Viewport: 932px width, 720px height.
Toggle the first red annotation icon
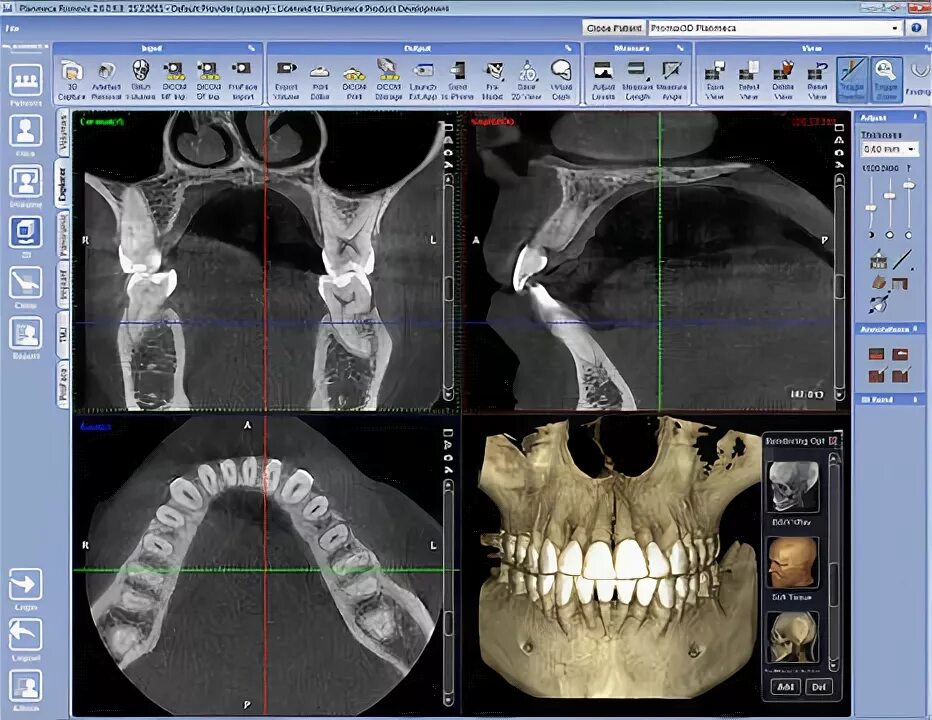click(877, 354)
